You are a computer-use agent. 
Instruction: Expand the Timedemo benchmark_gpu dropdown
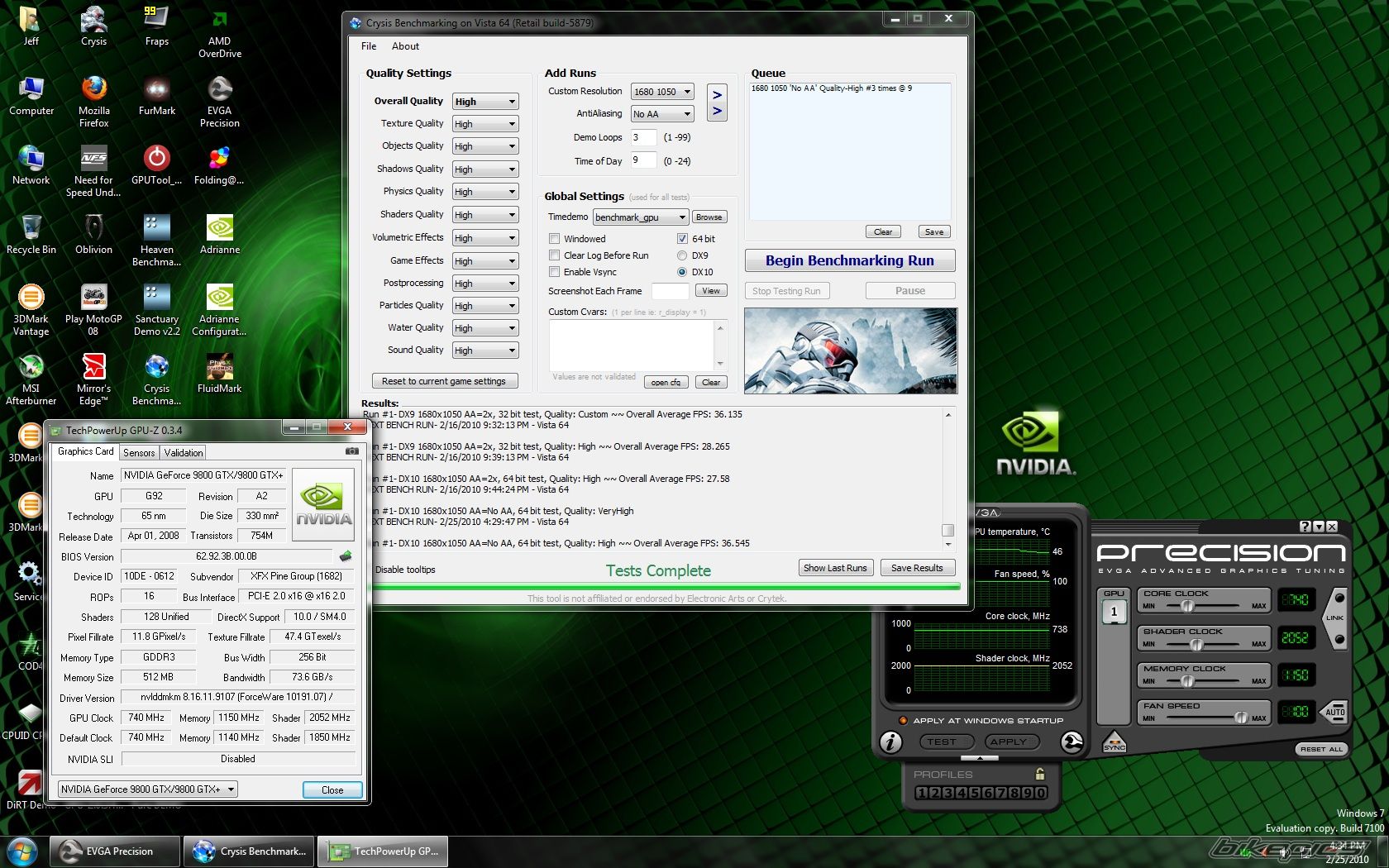click(x=641, y=217)
